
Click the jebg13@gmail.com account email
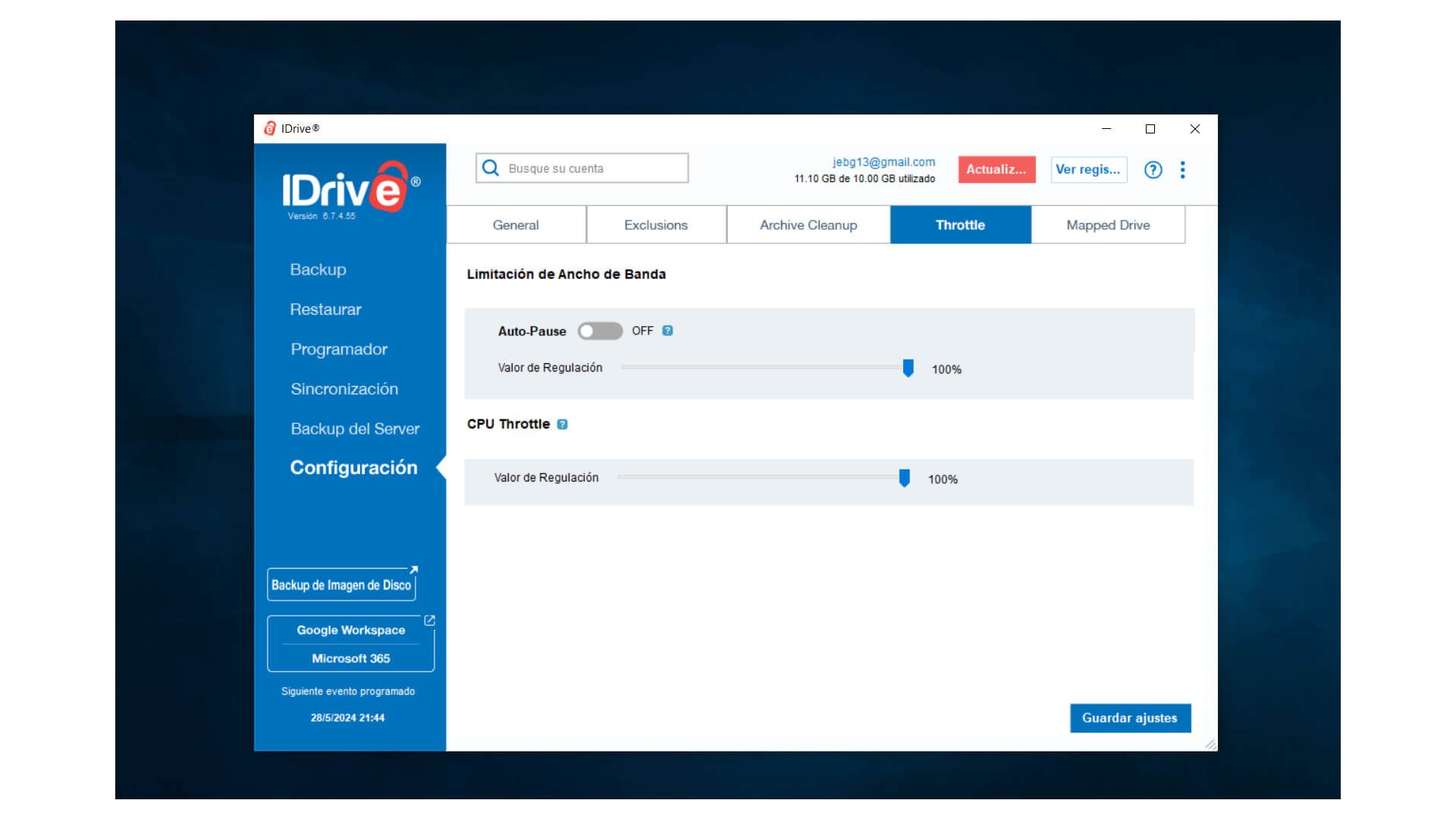(x=882, y=161)
